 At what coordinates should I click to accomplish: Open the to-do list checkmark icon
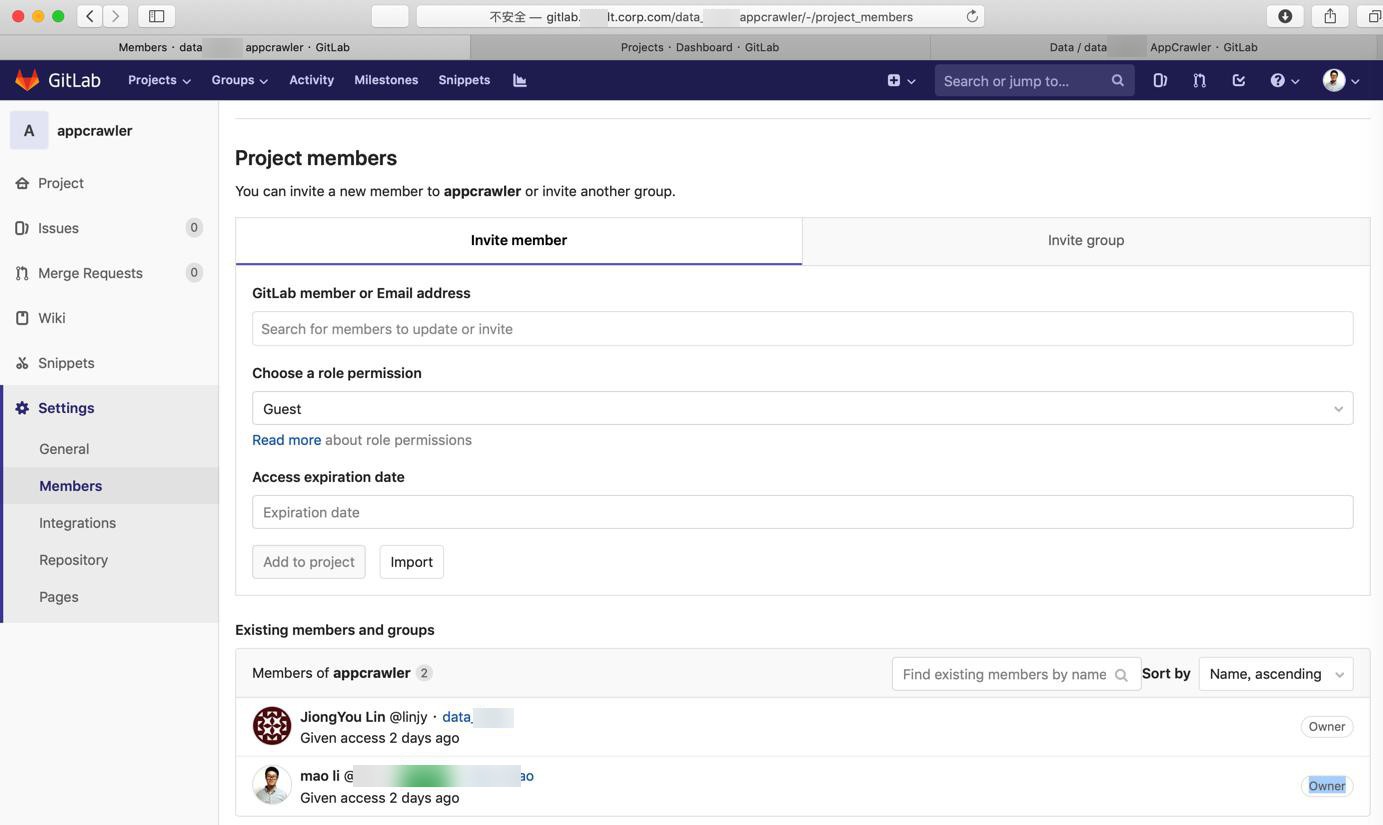tap(1238, 80)
